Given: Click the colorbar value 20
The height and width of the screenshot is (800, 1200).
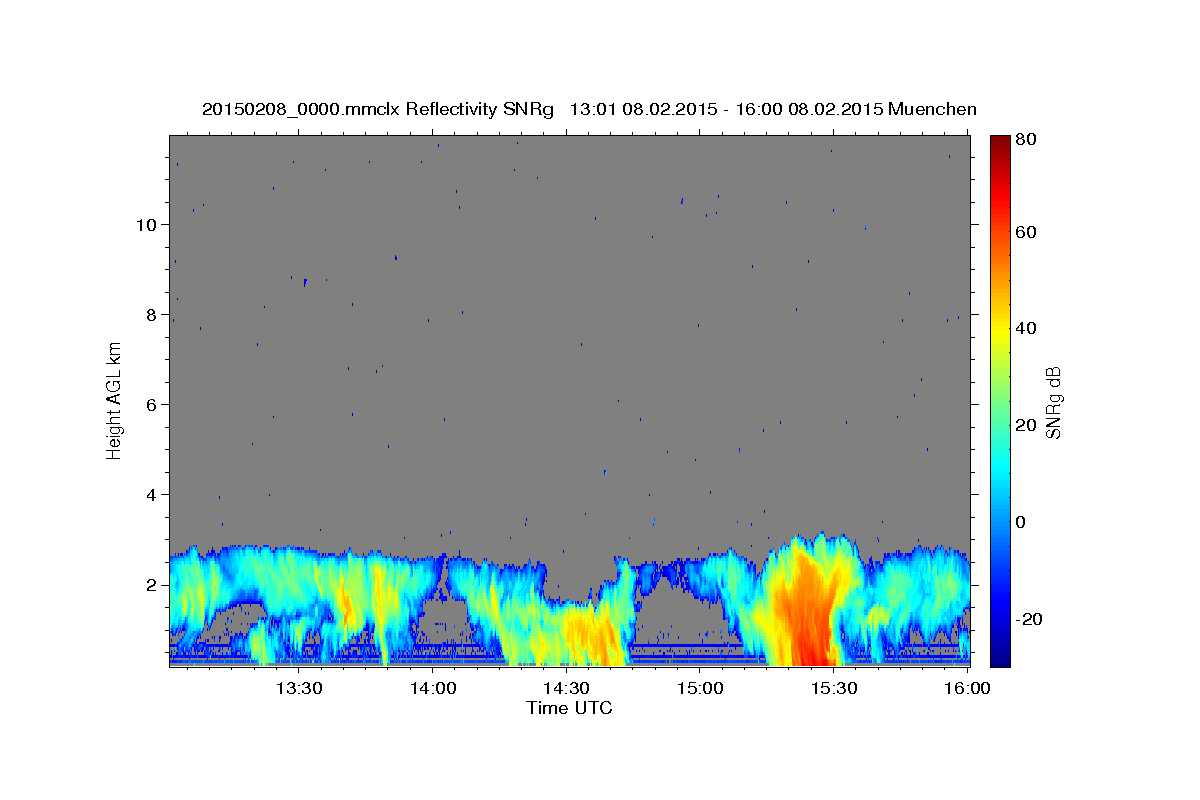Looking at the screenshot, I should click(1025, 426).
